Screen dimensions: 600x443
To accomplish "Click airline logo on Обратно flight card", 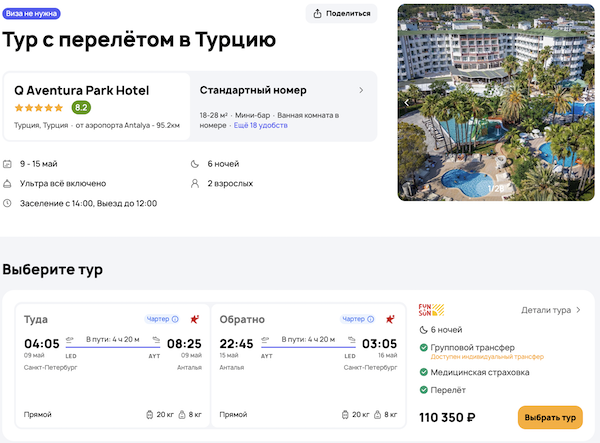I will tap(389, 319).
